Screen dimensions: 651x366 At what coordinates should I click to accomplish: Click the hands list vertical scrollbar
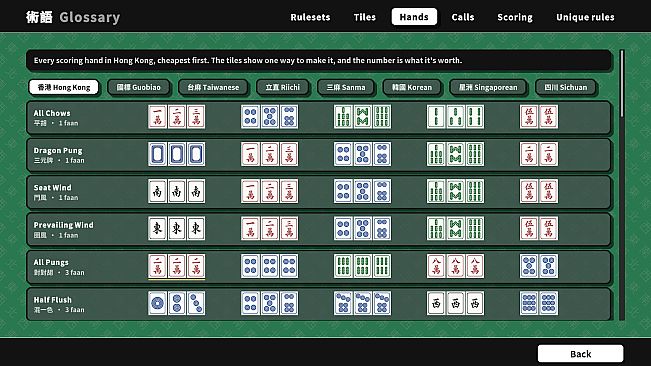[622, 185]
